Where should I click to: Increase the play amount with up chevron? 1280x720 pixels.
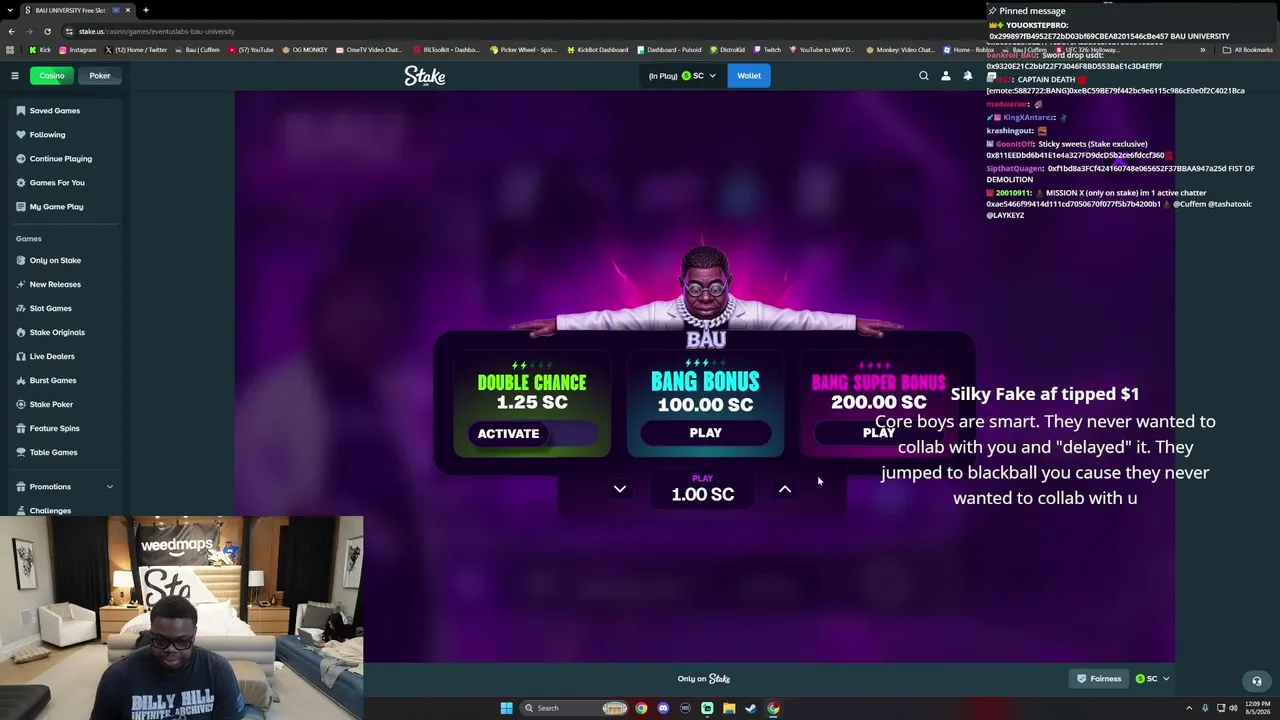coord(785,489)
